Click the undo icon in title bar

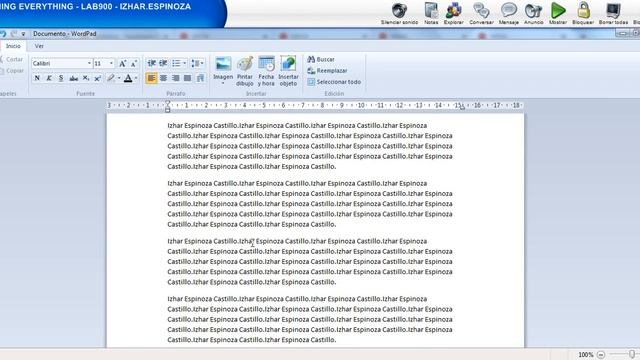click(3, 33)
